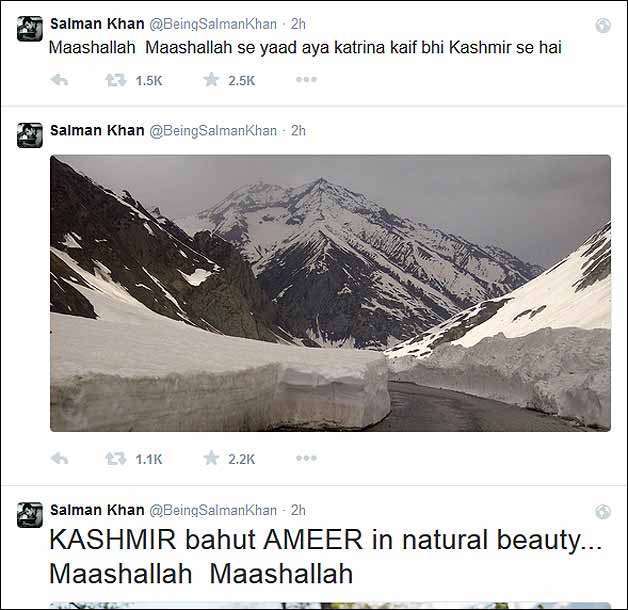Retweet the mountain photo tweet with 1.1K
The image size is (628, 610).
[116, 458]
